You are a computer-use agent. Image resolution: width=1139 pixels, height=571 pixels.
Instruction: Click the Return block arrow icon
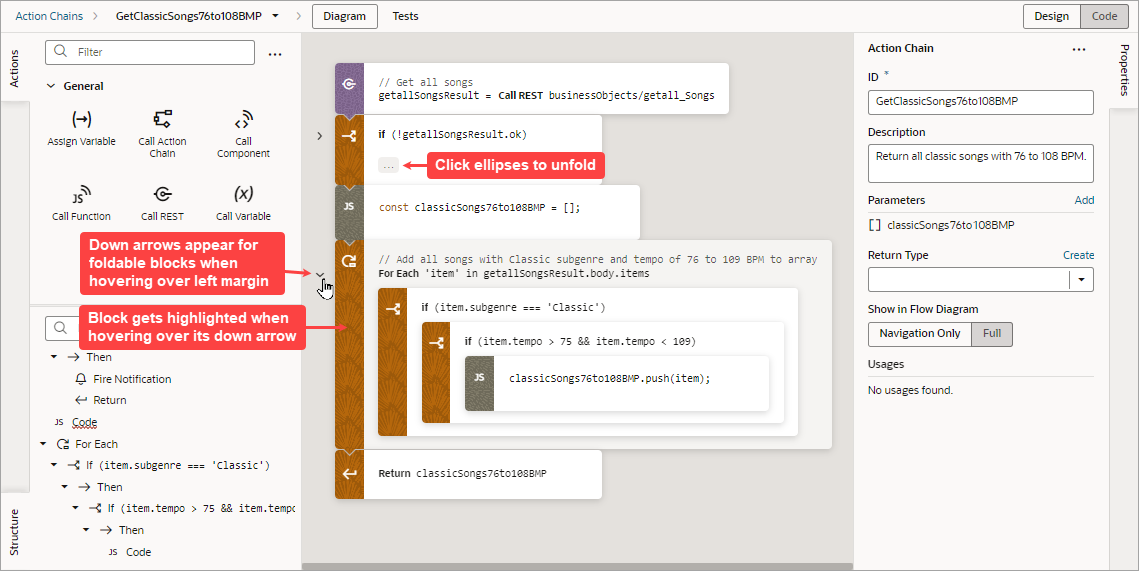click(349, 474)
